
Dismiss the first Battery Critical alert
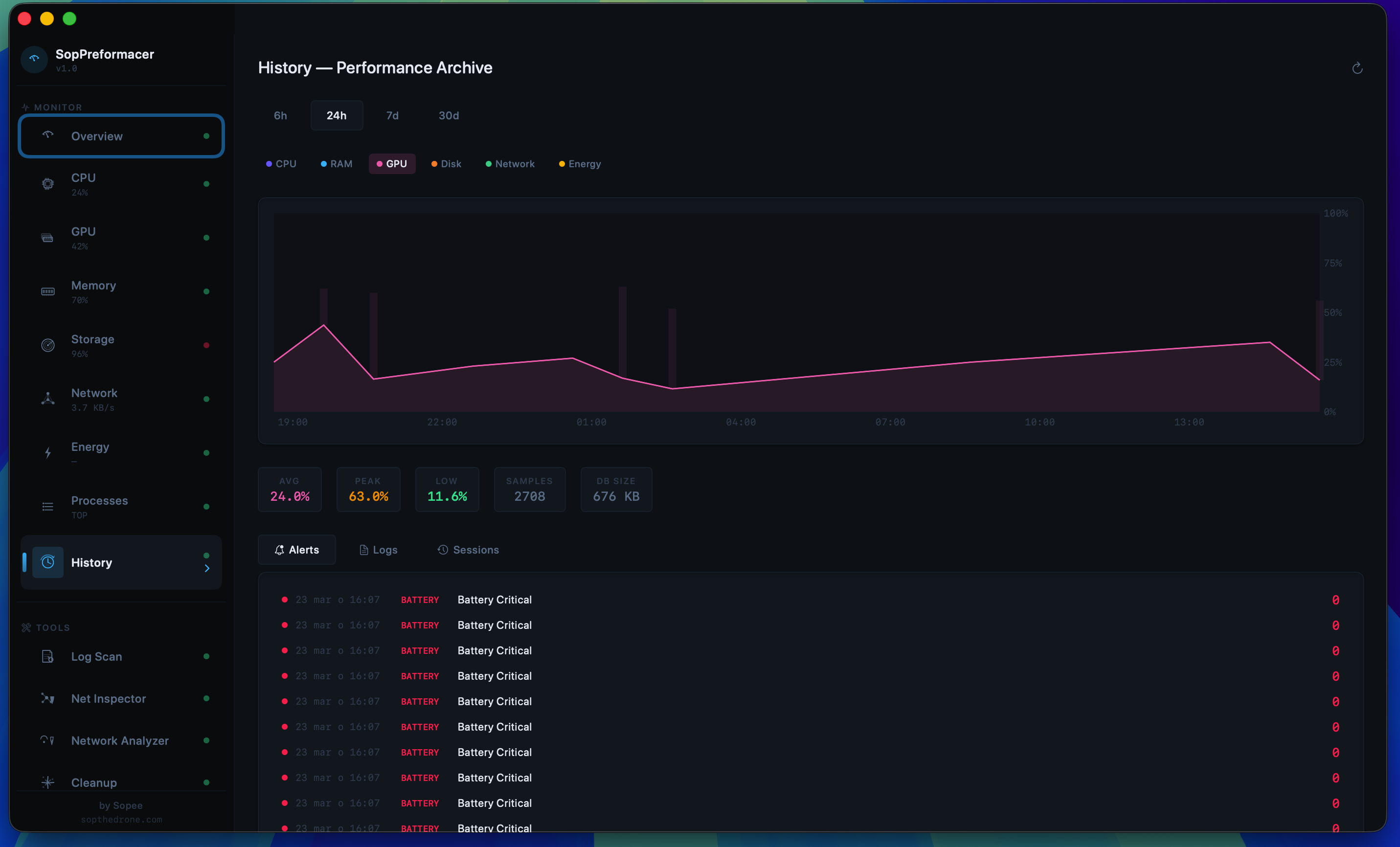(1335, 600)
